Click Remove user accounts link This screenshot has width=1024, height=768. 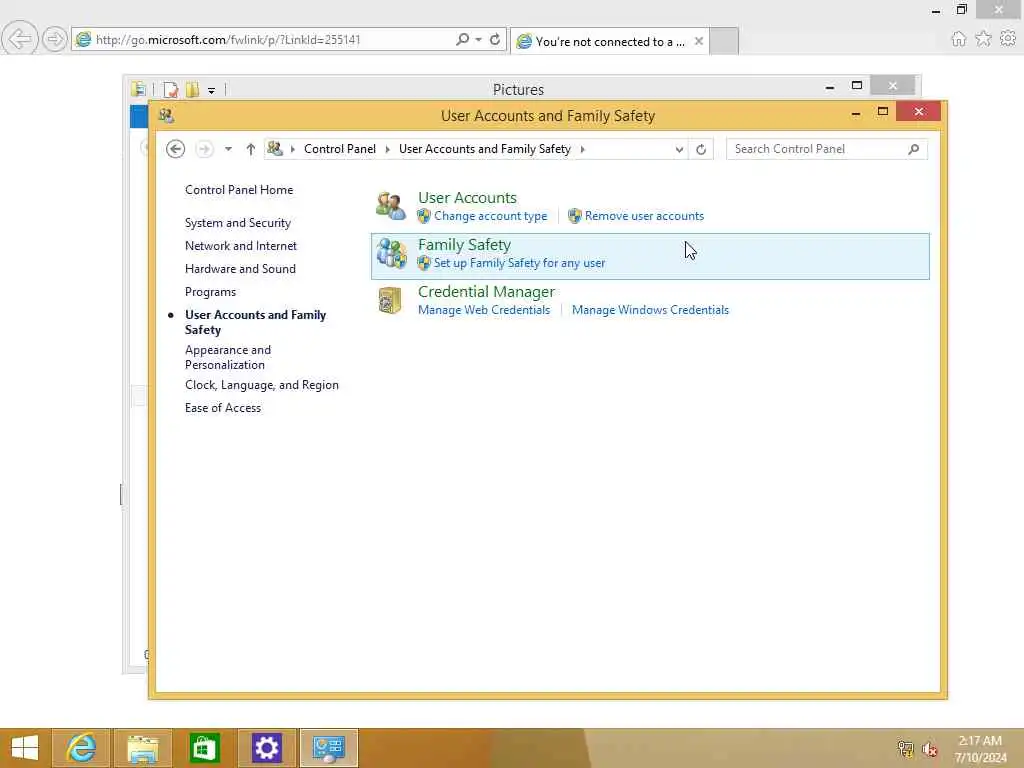point(644,216)
